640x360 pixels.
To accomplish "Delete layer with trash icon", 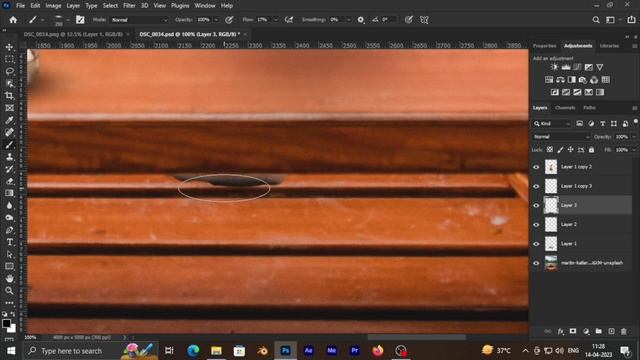I will 624,331.
